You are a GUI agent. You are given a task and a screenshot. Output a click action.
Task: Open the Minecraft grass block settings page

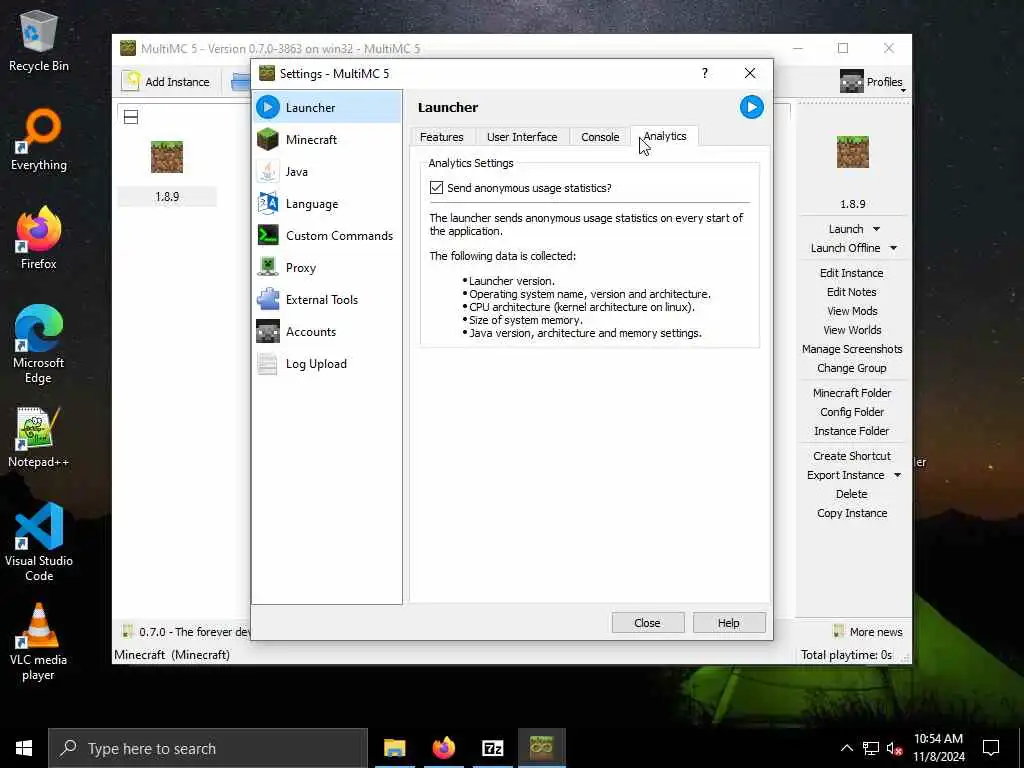[268, 139]
